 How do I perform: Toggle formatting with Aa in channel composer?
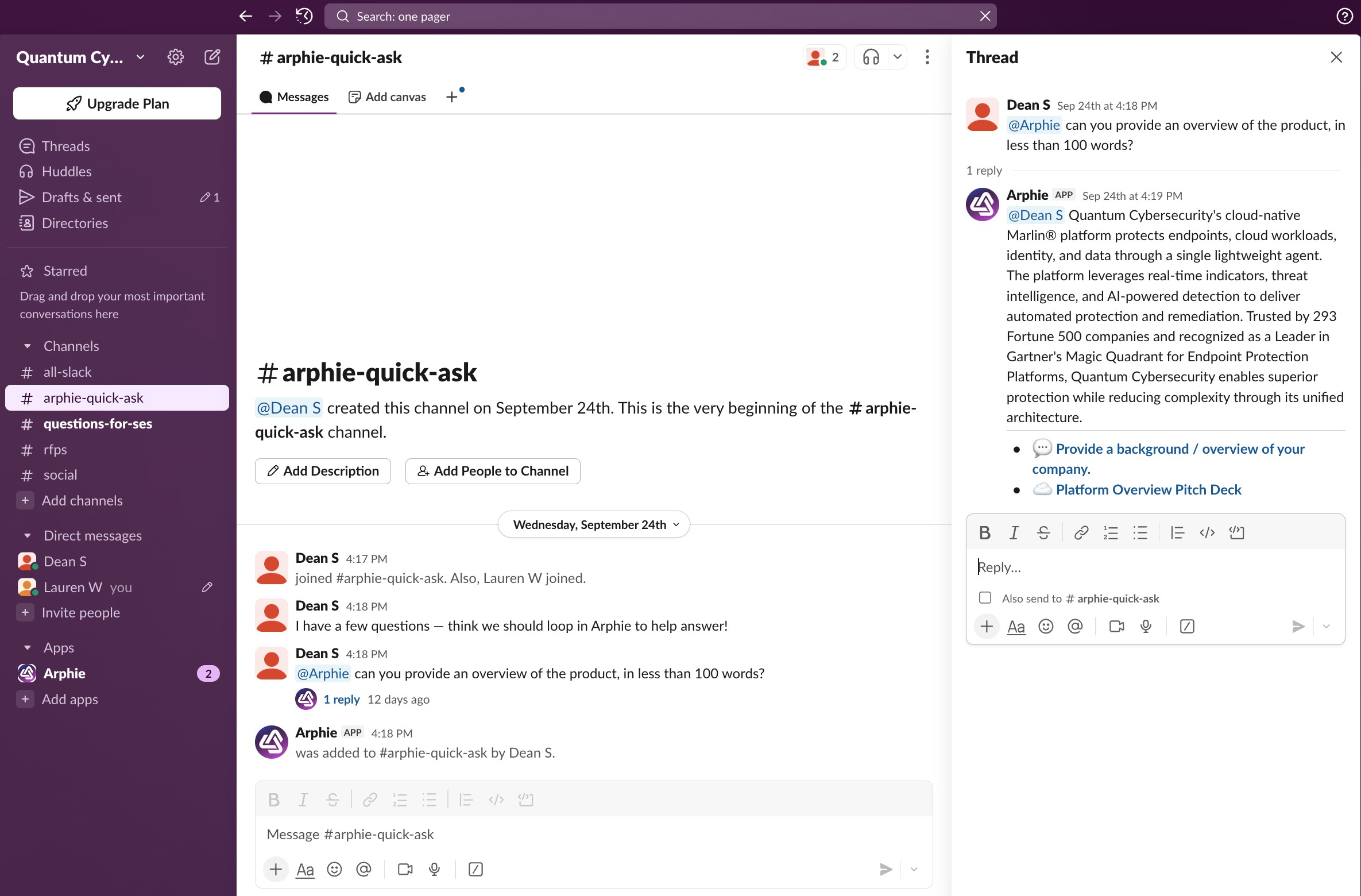[x=305, y=869]
